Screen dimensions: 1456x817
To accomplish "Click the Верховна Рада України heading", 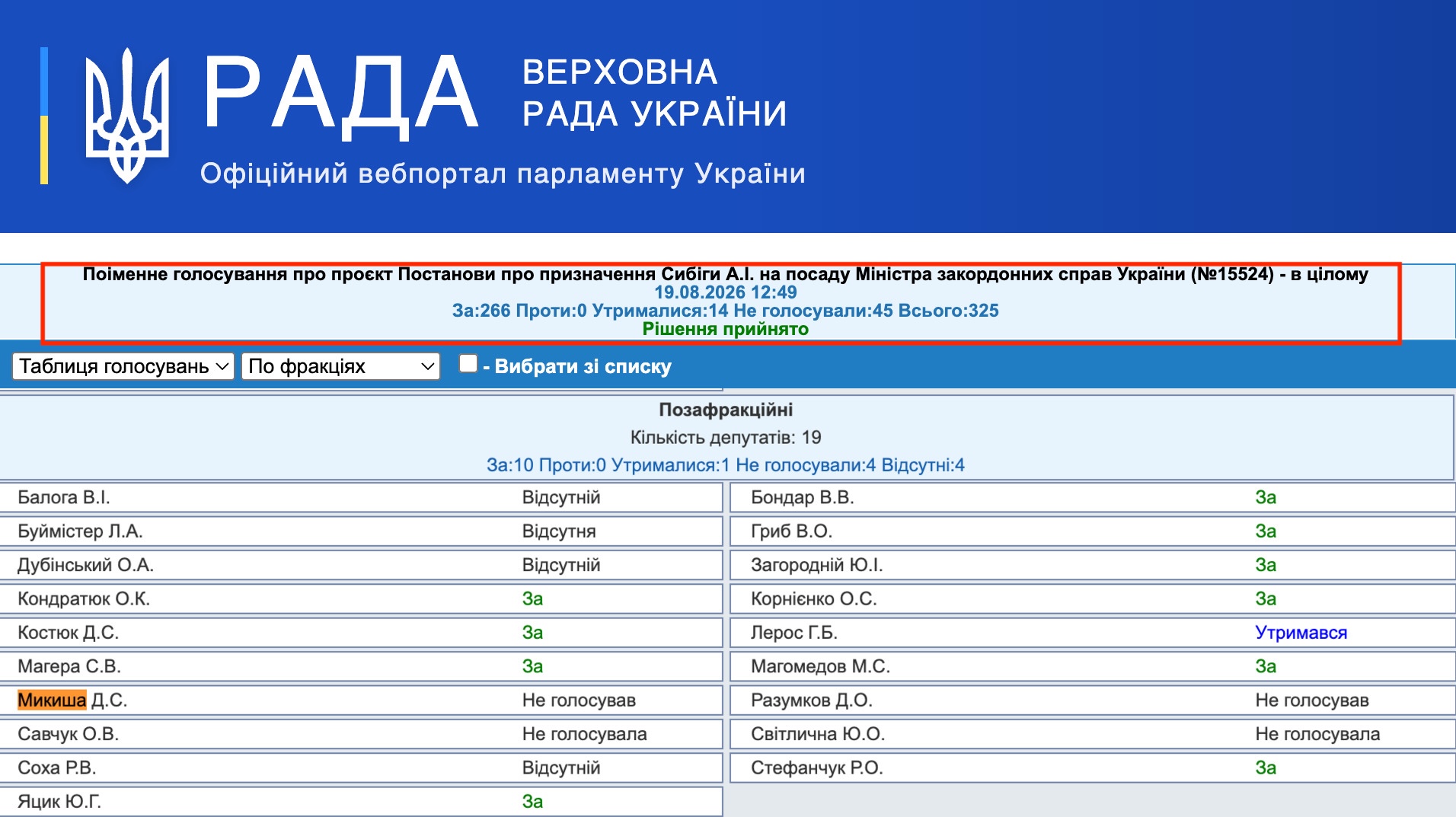I will [x=654, y=93].
